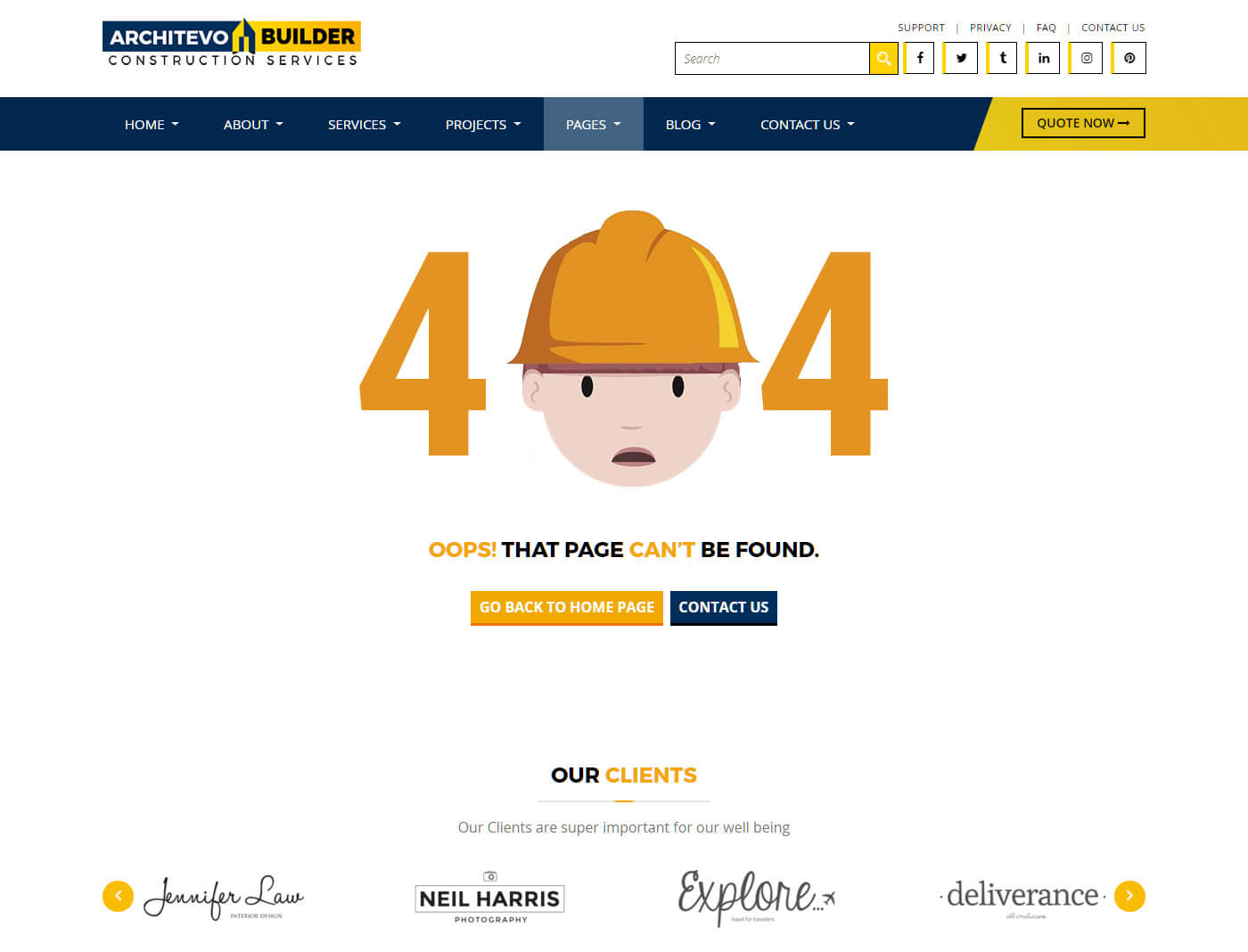Open the PROJECTS dropdown
1248x952 pixels.
tap(481, 124)
